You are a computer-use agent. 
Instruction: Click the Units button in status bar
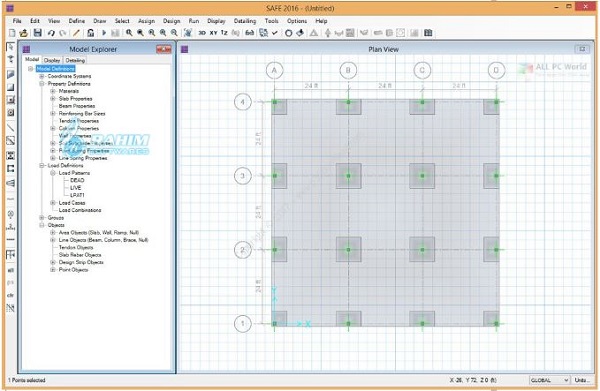pyautogui.click(x=581, y=380)
